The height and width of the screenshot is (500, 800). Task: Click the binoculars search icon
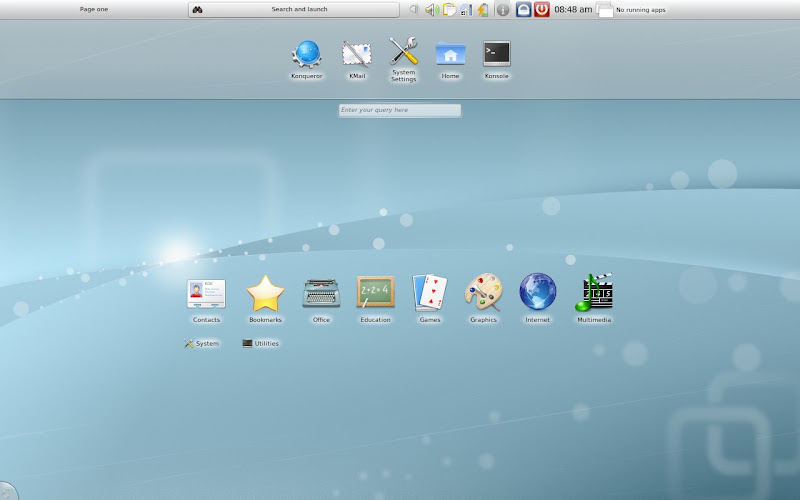click(x=197, y=9)
